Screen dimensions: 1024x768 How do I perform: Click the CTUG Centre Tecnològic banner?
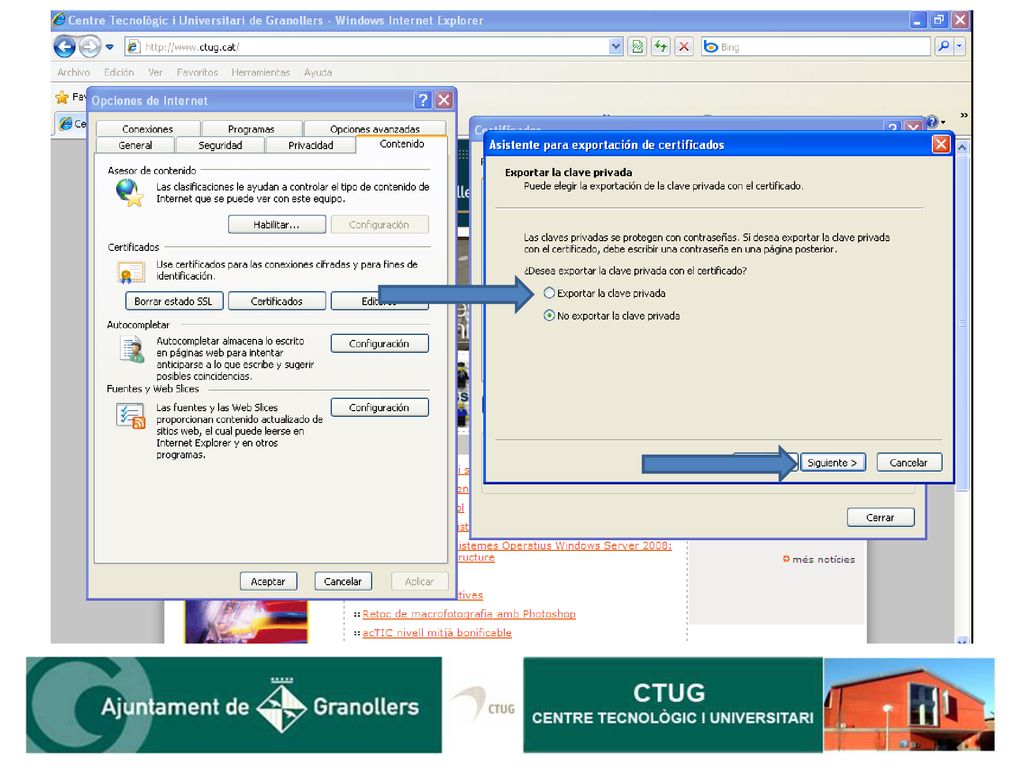point(673,705)
